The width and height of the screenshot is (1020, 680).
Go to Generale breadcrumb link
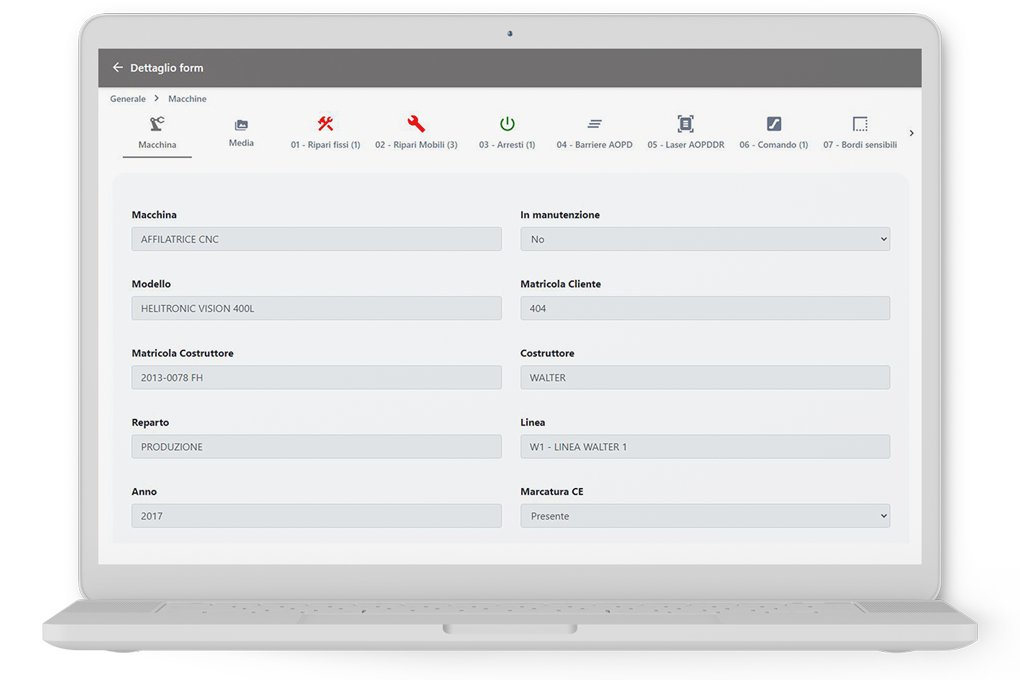(x=128, y=99)
